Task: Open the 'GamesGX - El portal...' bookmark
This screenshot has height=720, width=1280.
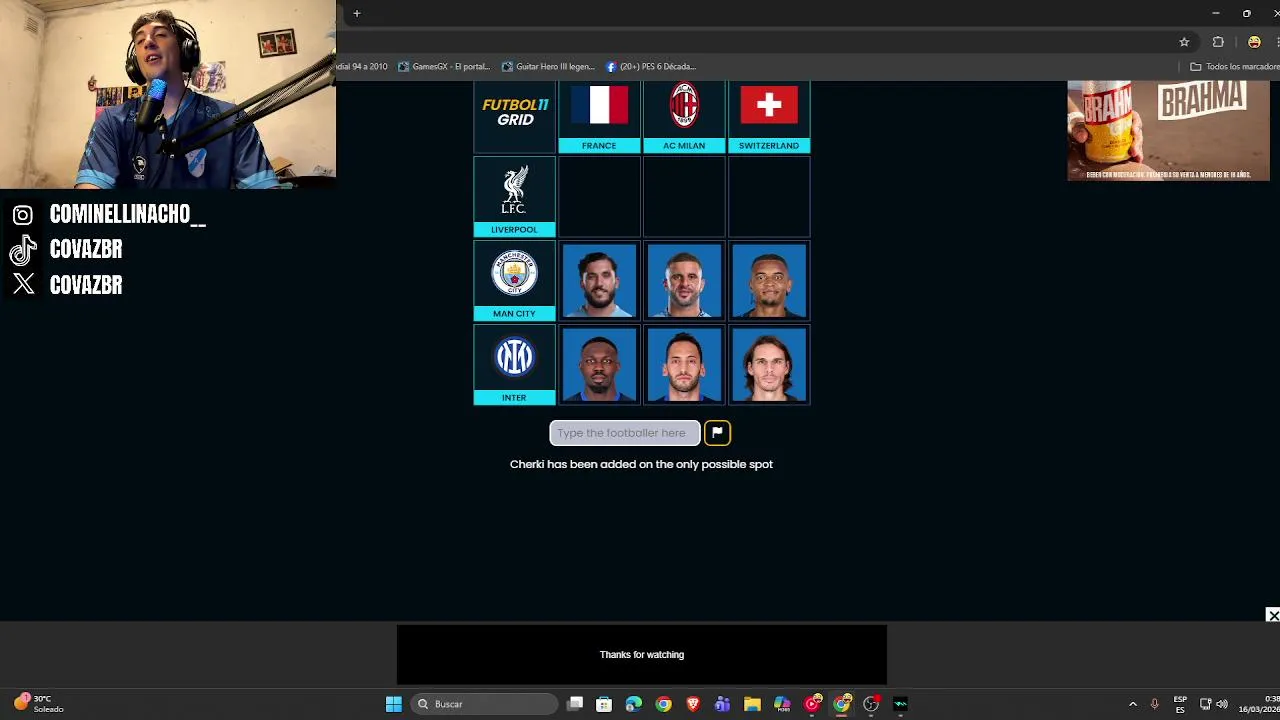Action: pos(444,66)
